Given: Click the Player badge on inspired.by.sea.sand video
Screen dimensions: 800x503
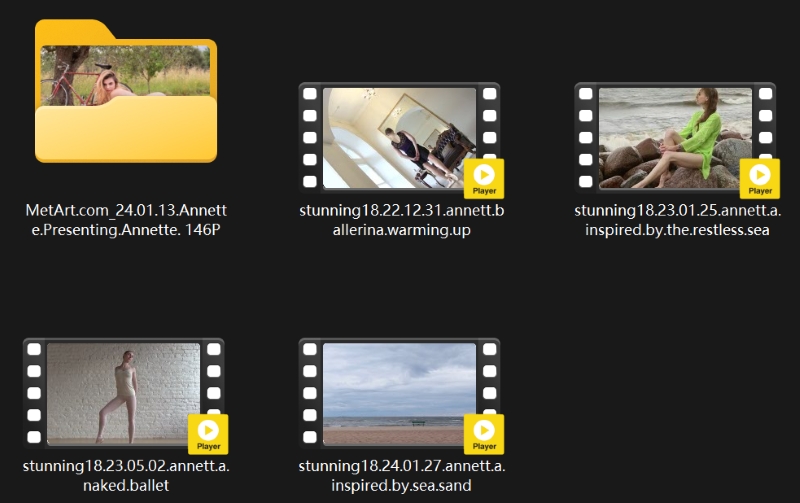Looking at the screenshot, I should (484, 434).
